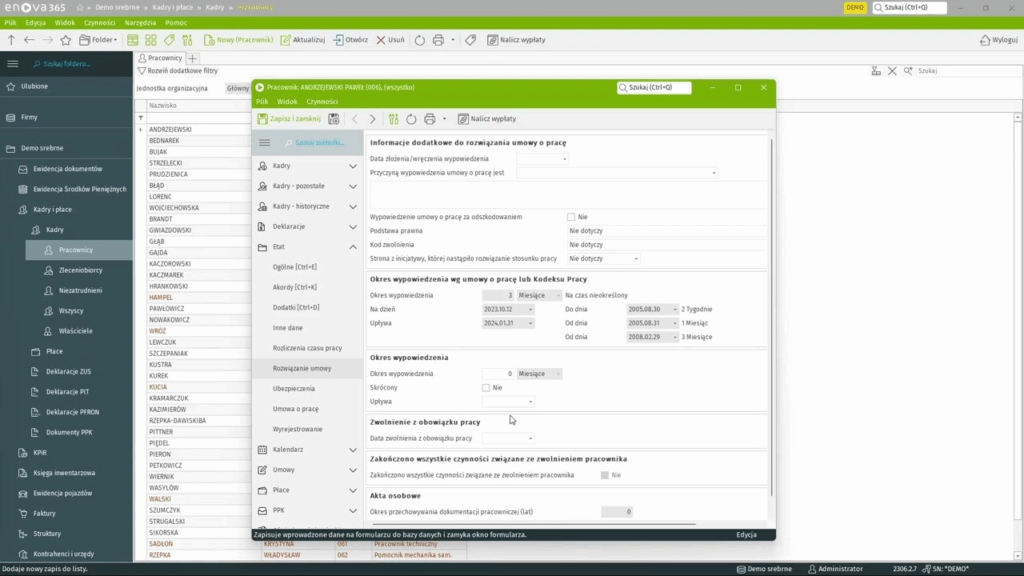1024x576 pixels.
Task: Click the star favorites icon in main toolbar
Action: (66, 40)
